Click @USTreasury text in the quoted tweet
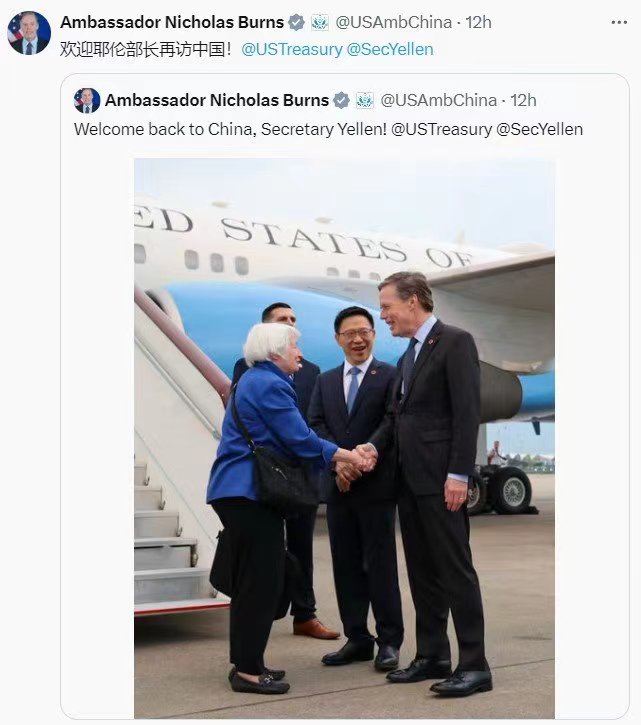Screen dimensions: 641x725 [x=441, y=129]
